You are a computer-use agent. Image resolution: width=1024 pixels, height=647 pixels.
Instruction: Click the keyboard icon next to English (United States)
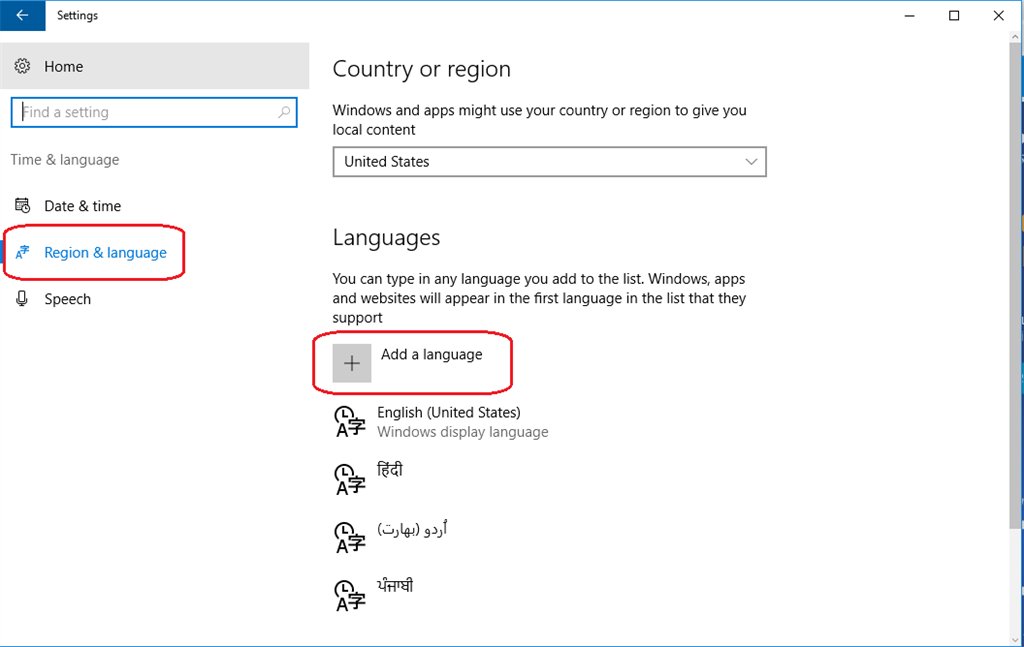(347, 420)
